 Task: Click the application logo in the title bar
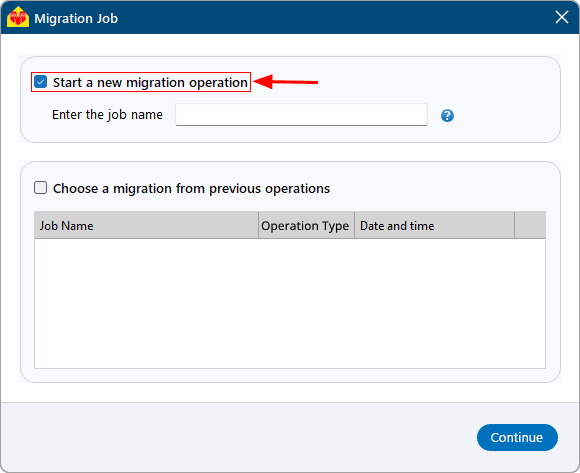pyautogui.click(x=18, y=17)
